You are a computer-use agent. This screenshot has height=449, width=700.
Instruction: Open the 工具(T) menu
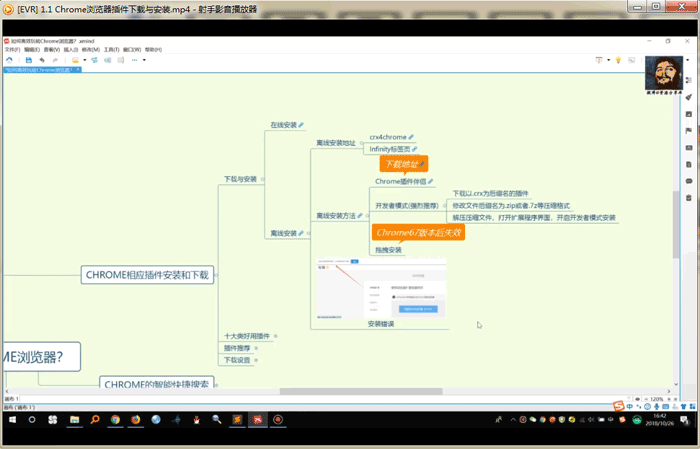click(112, 50)
